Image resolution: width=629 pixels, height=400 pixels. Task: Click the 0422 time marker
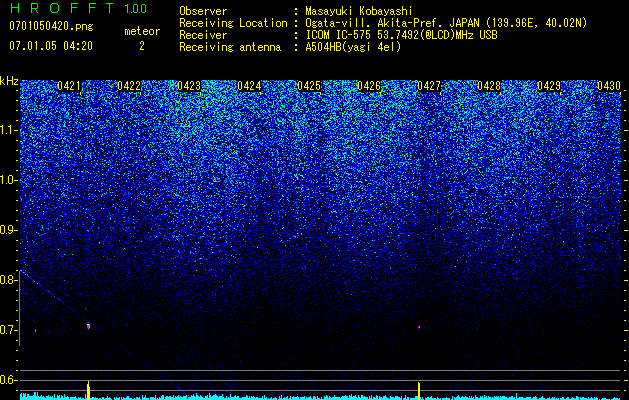coord(129,86)
